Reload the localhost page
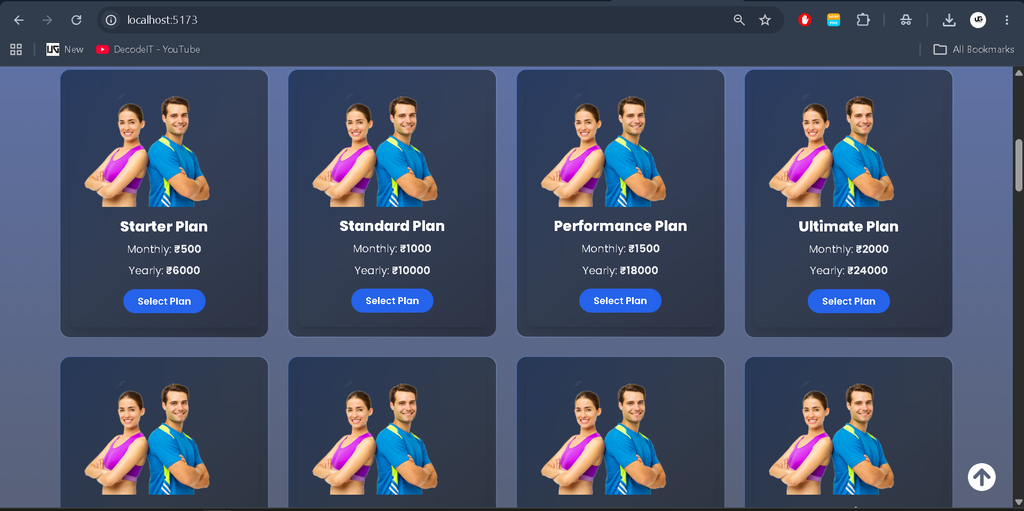 point(76,20)
